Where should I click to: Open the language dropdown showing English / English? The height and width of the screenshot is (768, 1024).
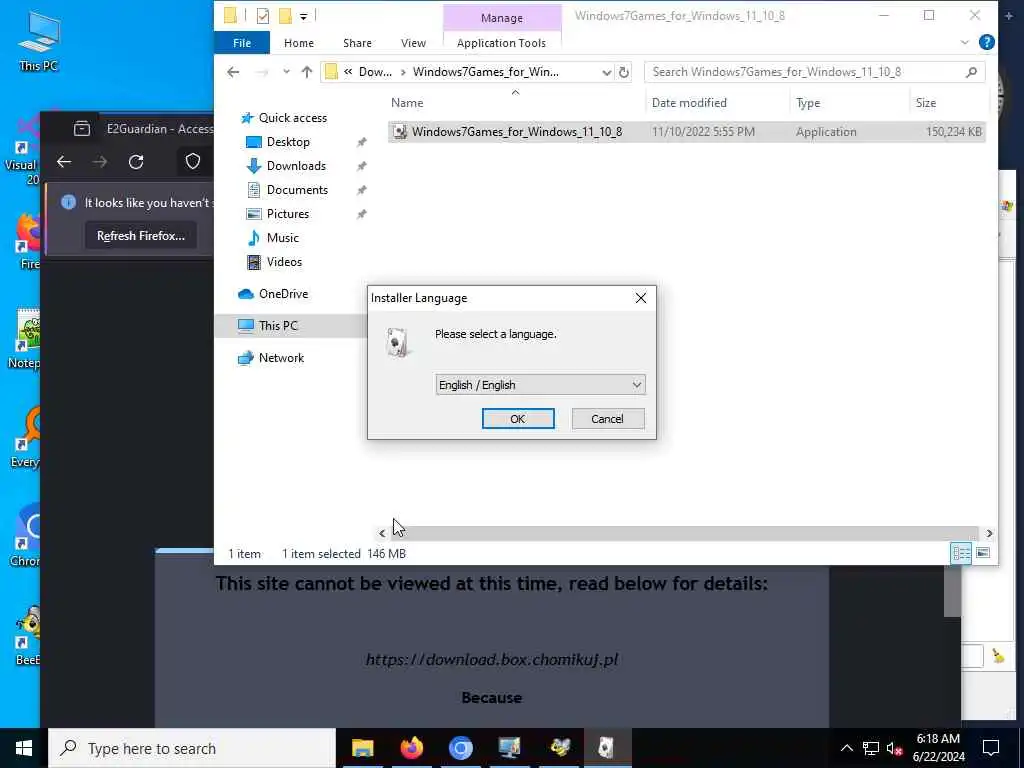tap(540, 385)
